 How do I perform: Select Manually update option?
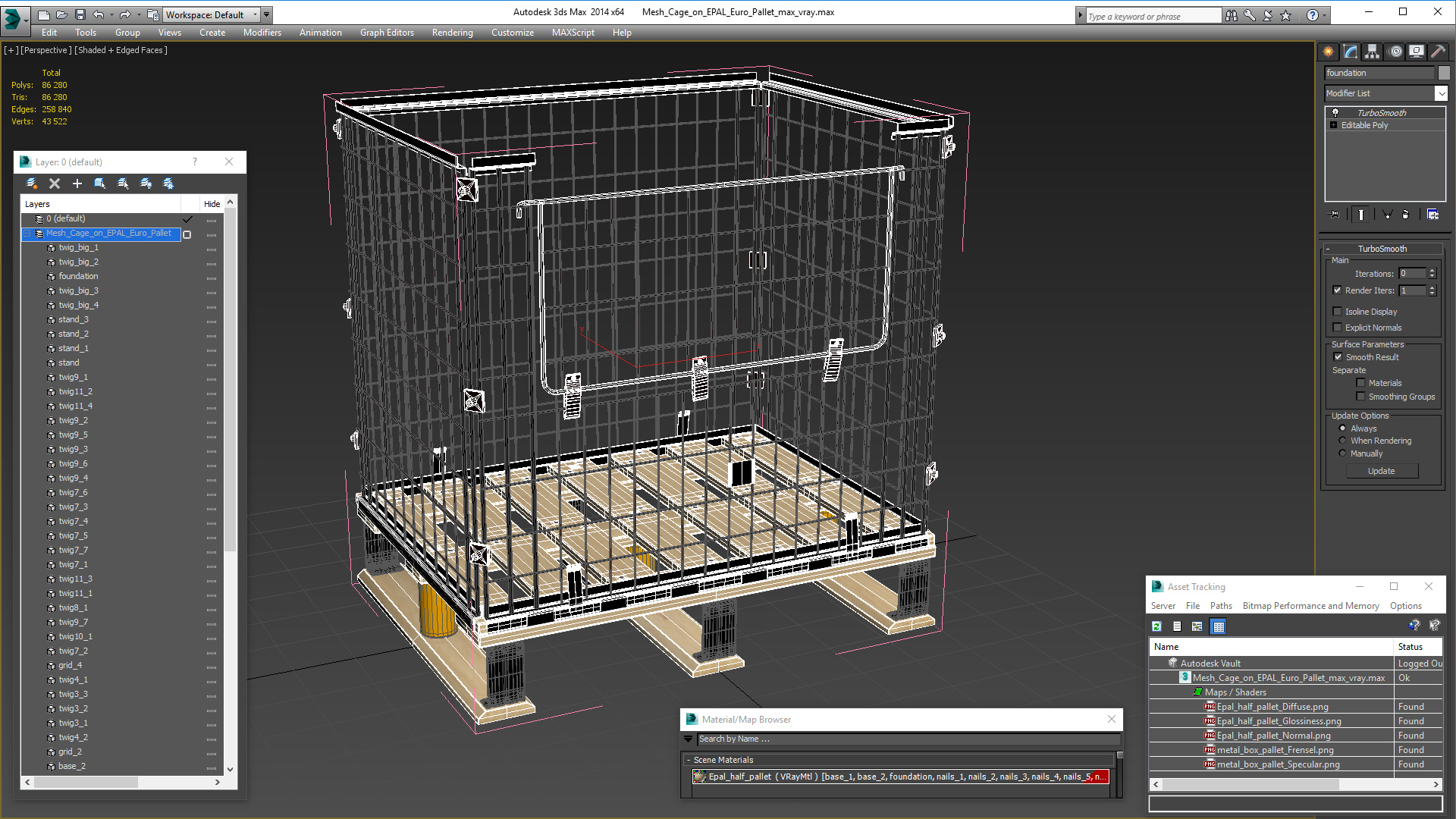[x=1342, y=453]
